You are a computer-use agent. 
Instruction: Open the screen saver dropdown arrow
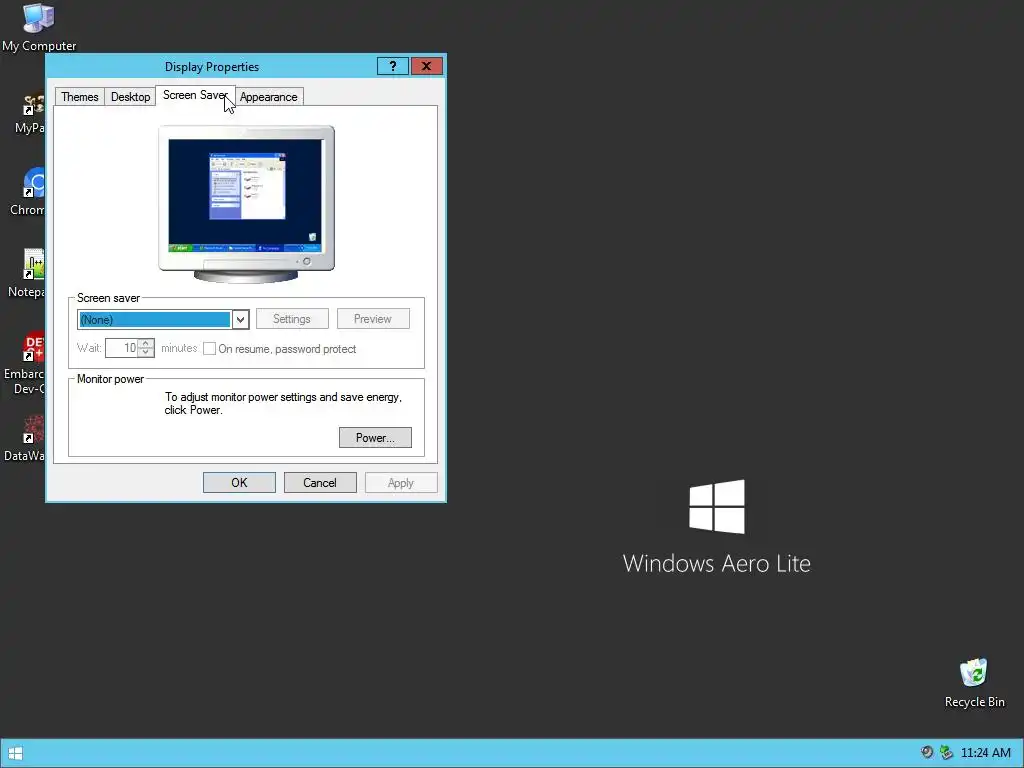tap(240, 319)
